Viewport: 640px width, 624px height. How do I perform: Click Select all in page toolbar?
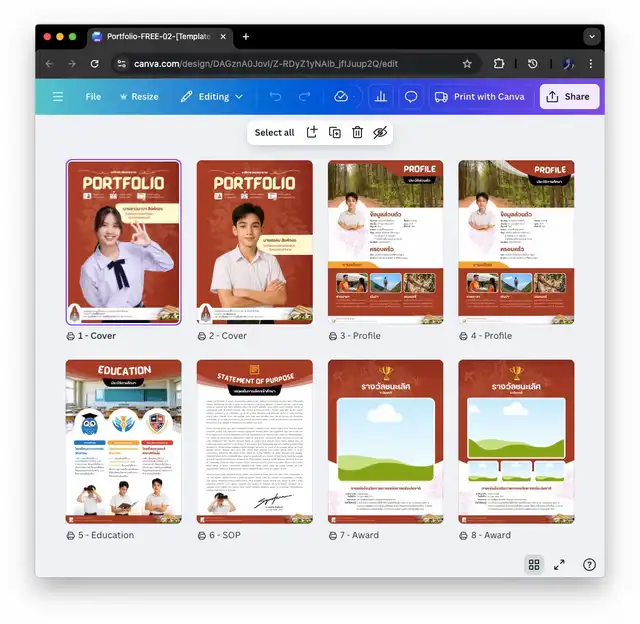(x=274, y=132)
